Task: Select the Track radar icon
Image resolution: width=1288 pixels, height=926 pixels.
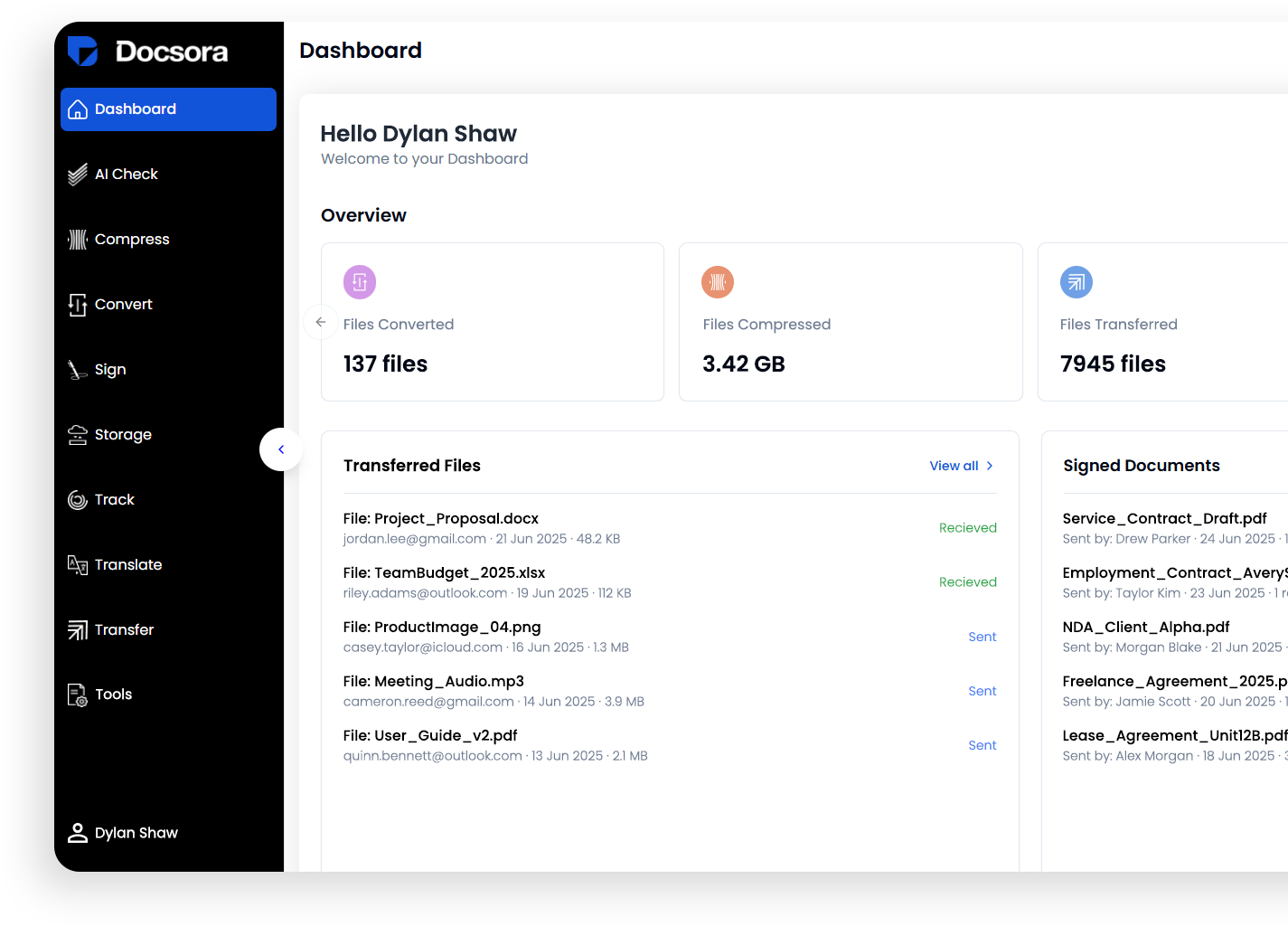Action: (78, 500)
